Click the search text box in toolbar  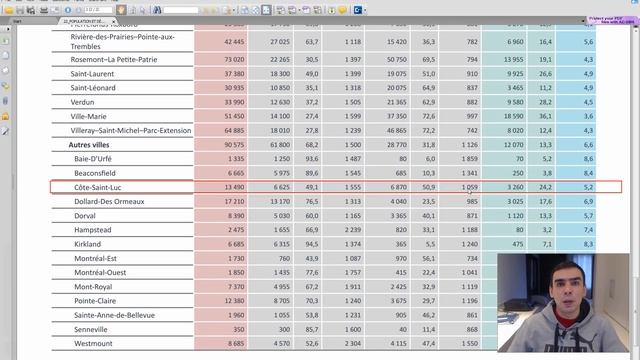click(x=181, y=10)
